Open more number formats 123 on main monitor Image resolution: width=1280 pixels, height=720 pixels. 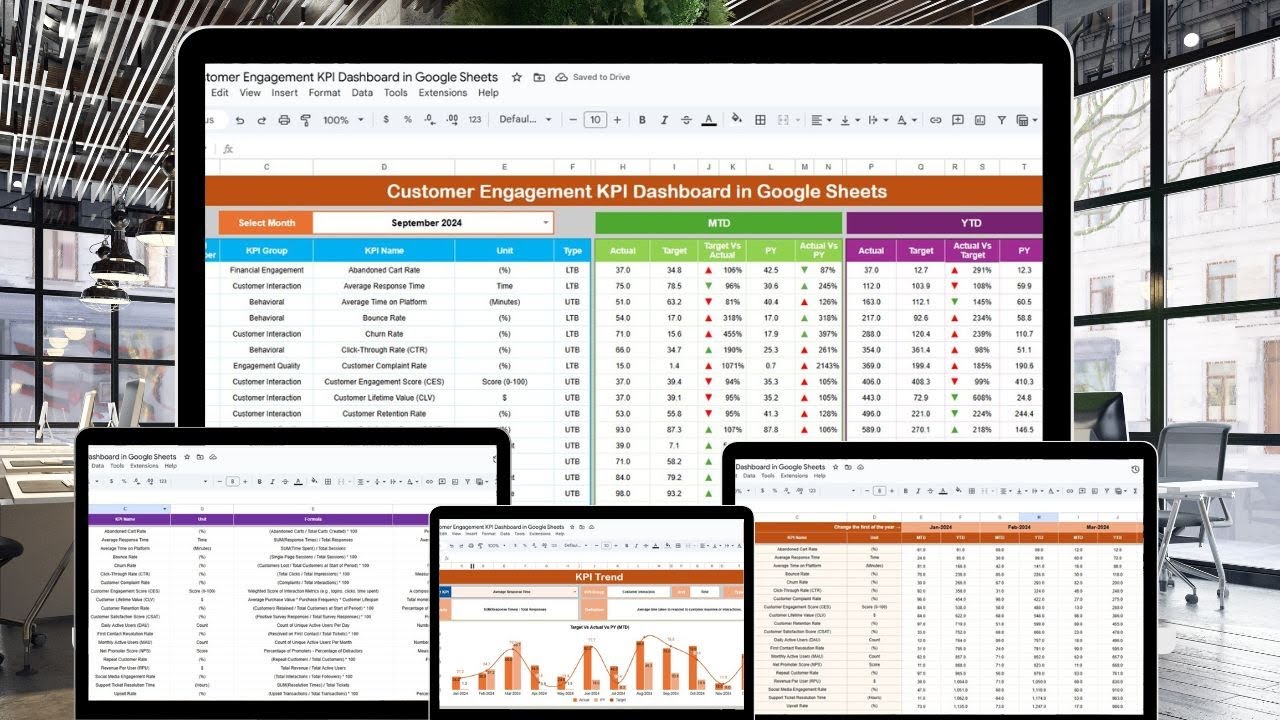click(475, 120)
